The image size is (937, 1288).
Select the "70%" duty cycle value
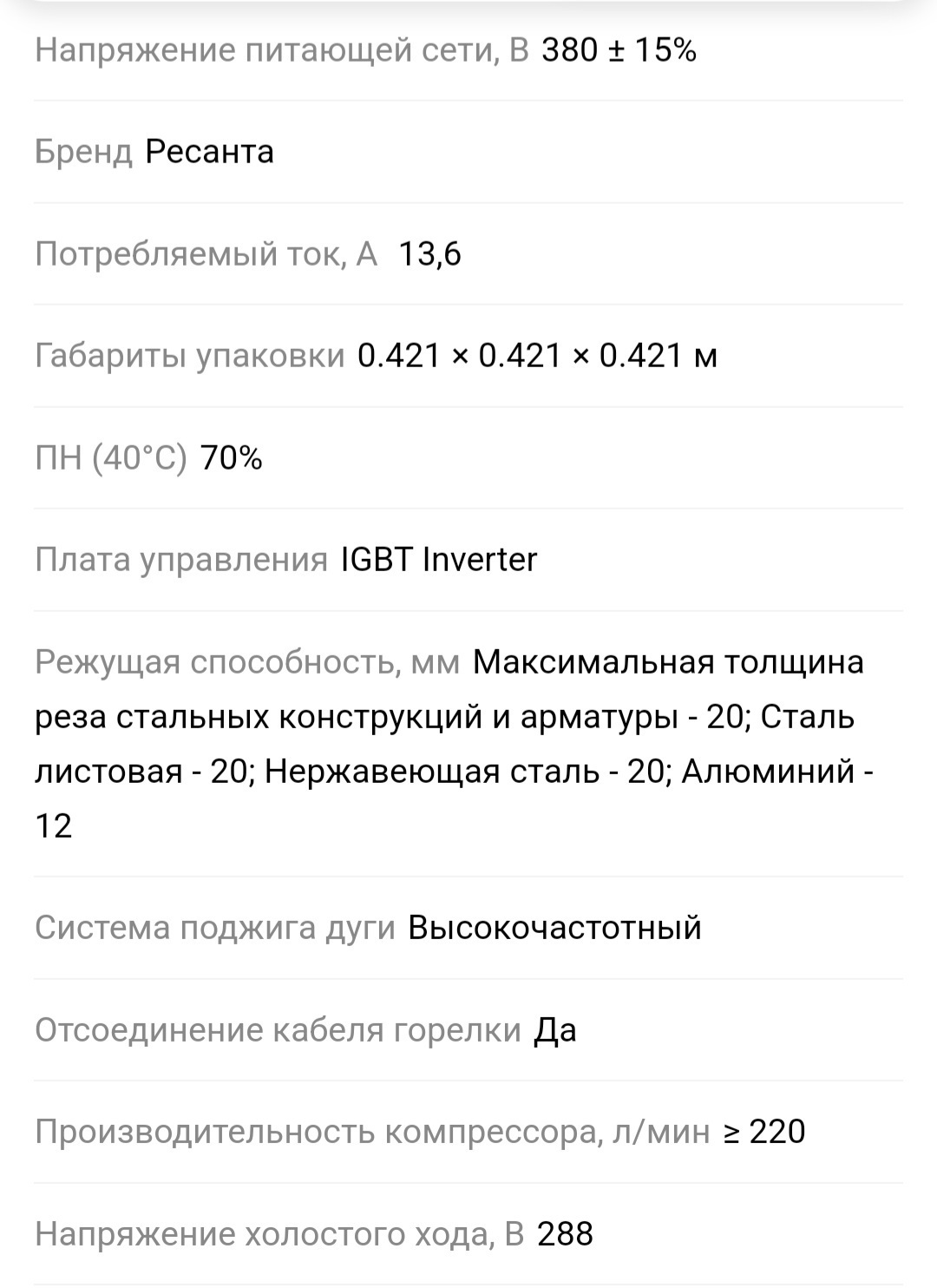point(231,457)
